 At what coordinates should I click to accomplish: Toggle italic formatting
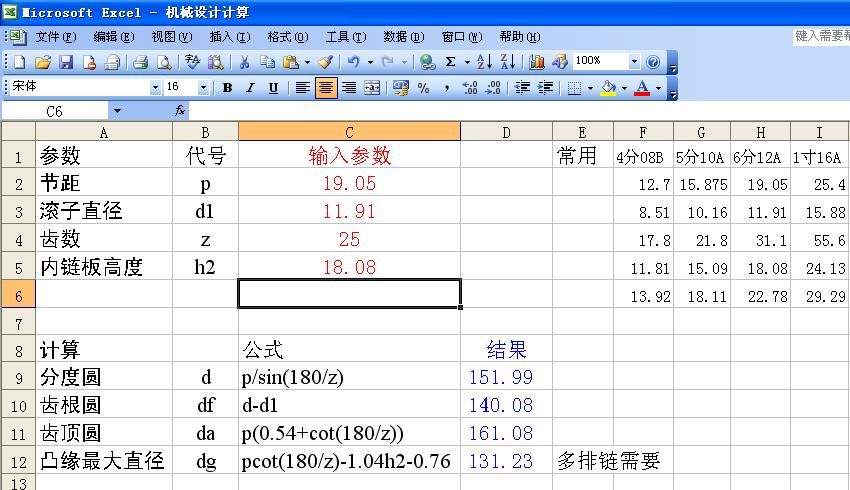pyautogui.click(x=250, y=88)
